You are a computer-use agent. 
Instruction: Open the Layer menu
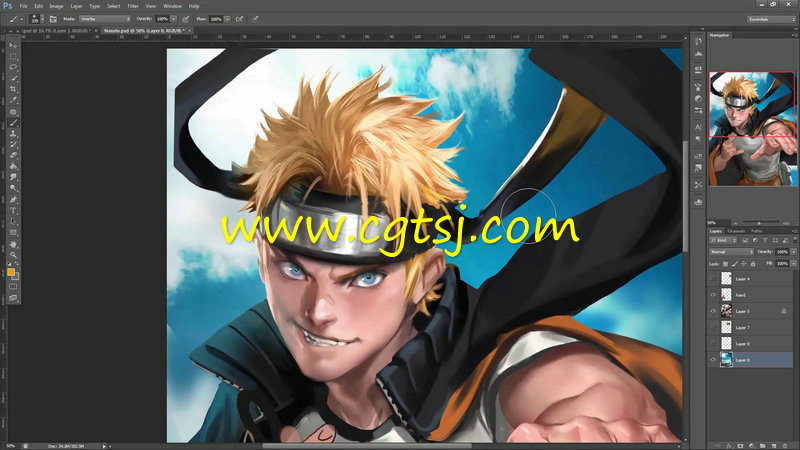click(76, 6)
